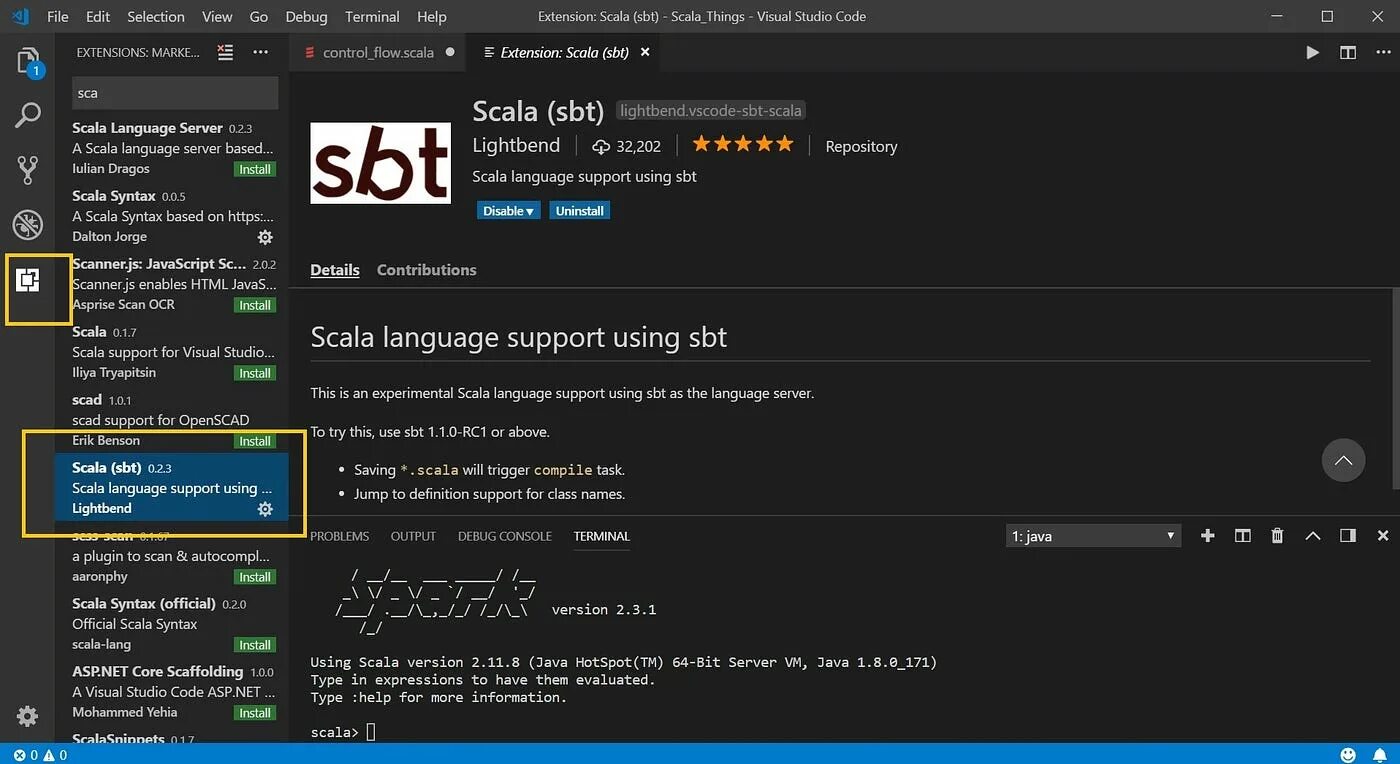Open the Repository link
1400x764 pixels.
[x=861, y=146]
